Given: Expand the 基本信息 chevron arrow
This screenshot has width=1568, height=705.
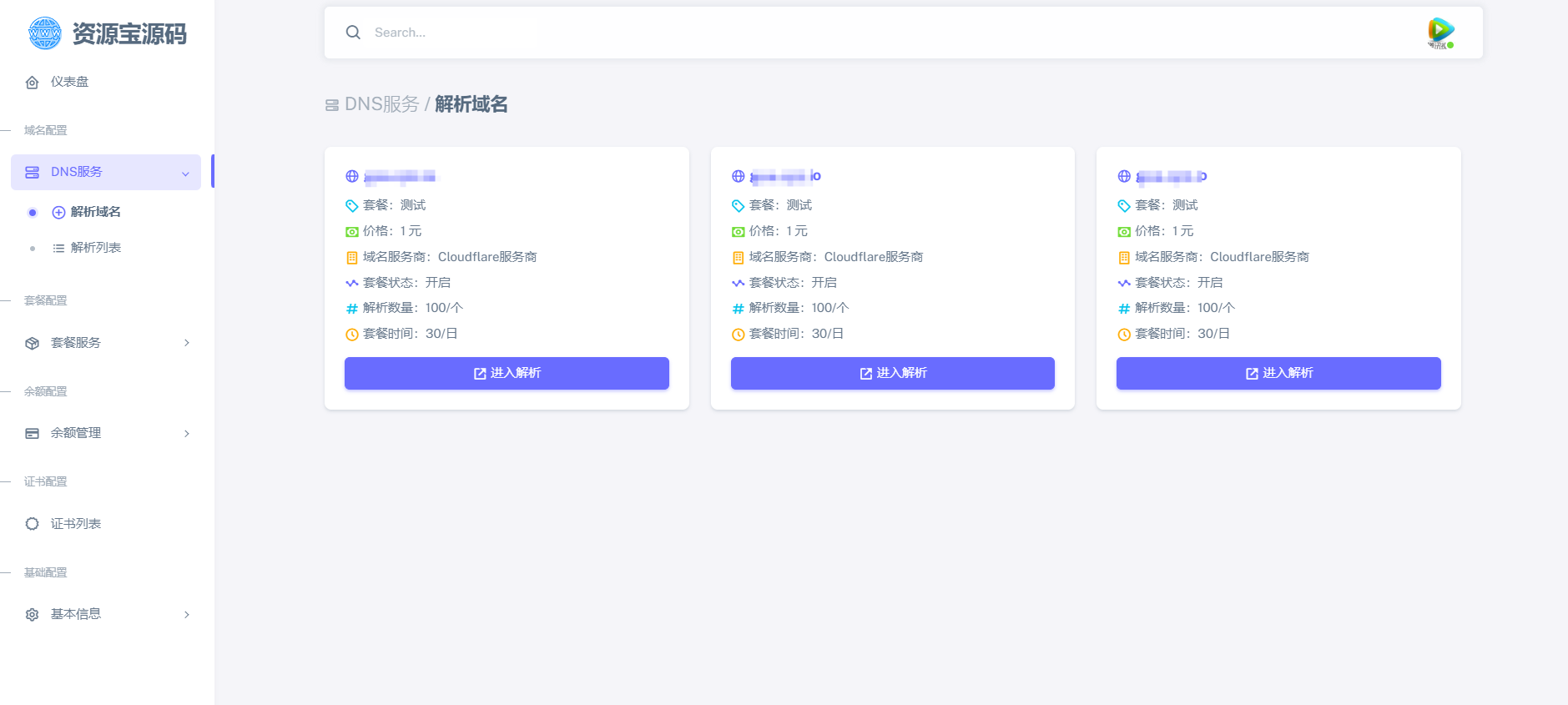Looking at the screenshot, I should click(x=187, y=615).
